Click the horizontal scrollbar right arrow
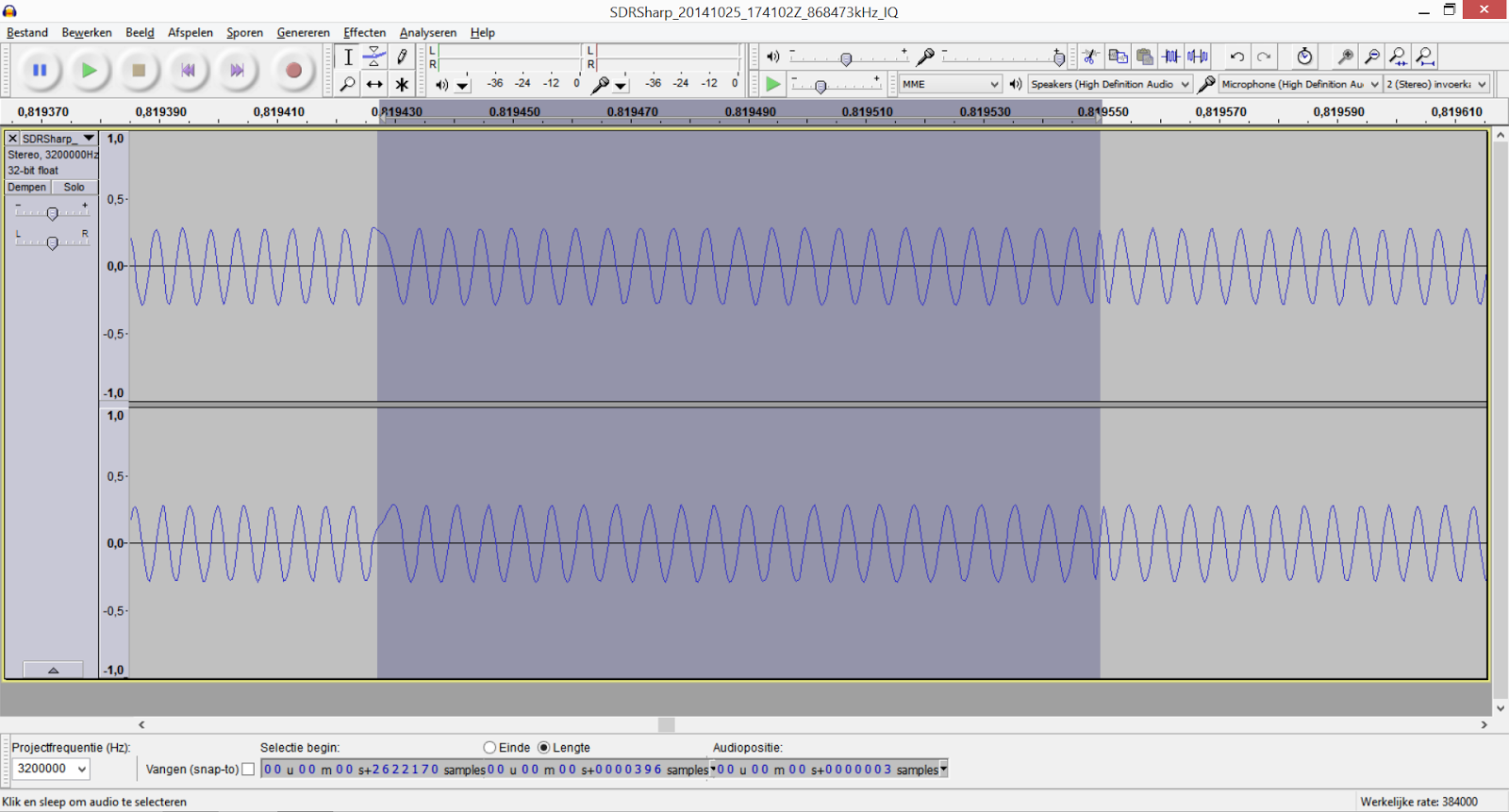This screenshot has width=1509, height=812. click(x=1484, y=724)
